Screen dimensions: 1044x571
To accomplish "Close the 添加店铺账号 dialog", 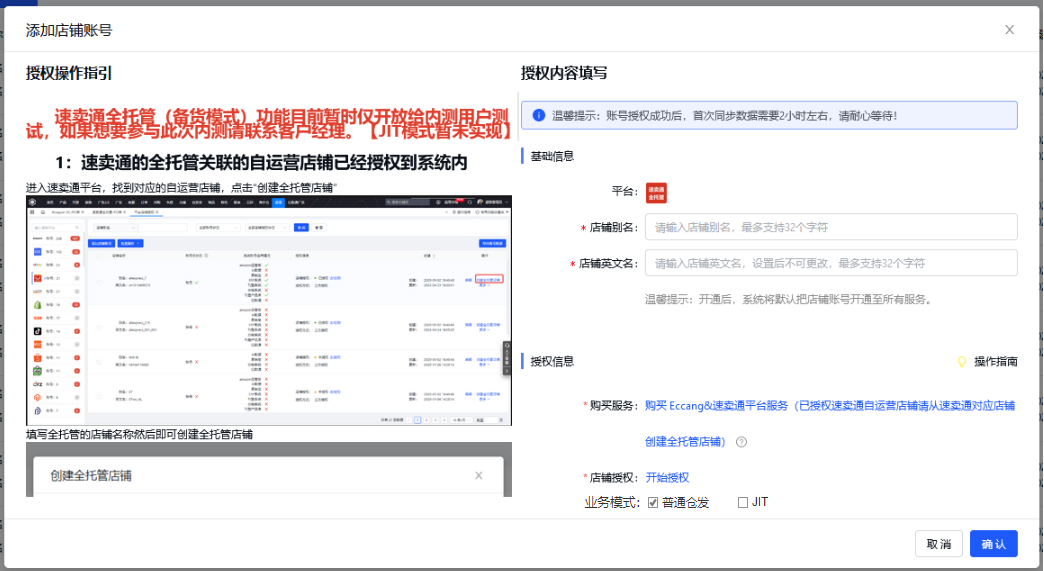I will point(1009,30).
